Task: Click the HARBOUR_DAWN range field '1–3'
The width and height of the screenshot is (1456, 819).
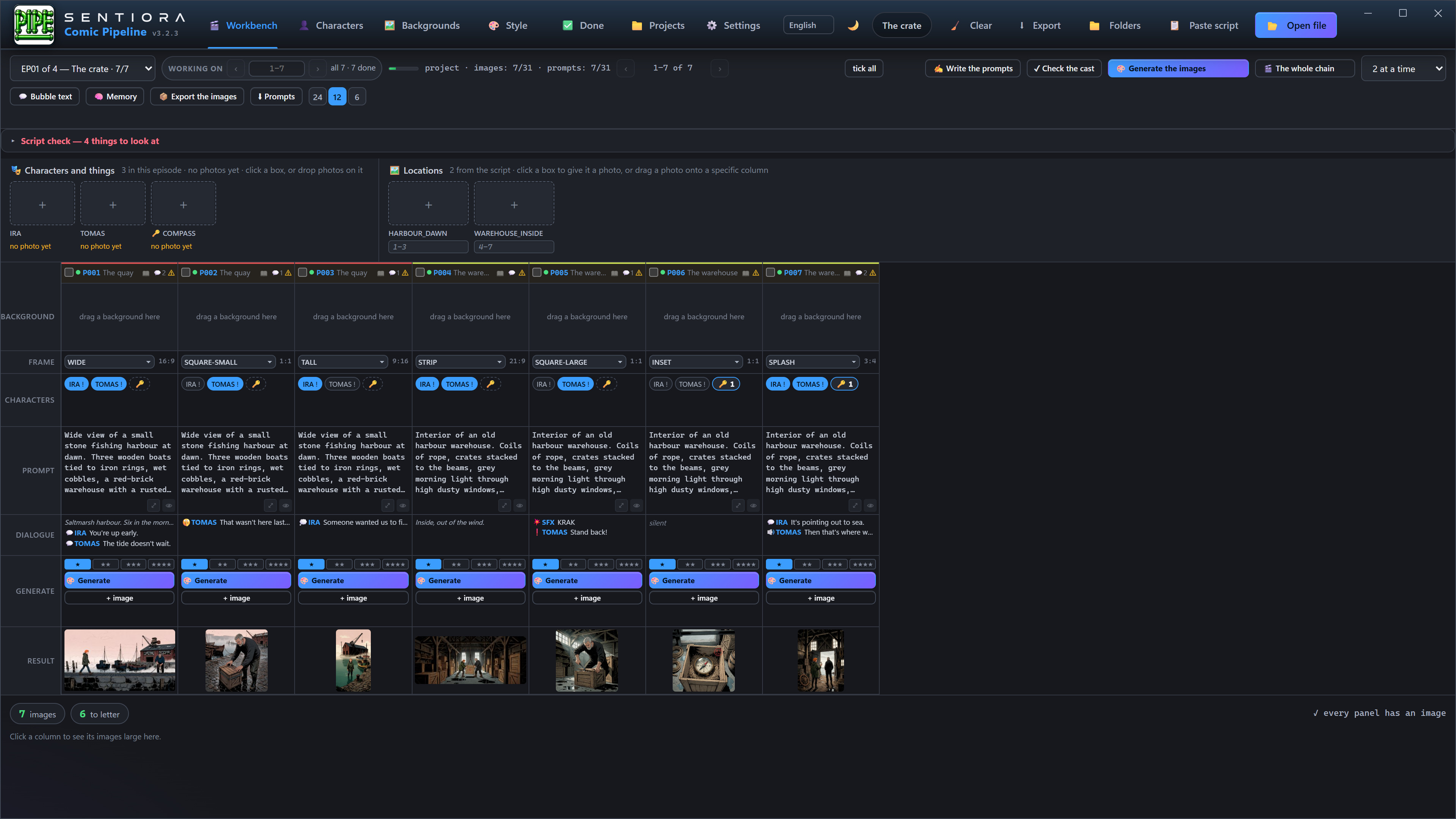Action: (x=428, y=247)
